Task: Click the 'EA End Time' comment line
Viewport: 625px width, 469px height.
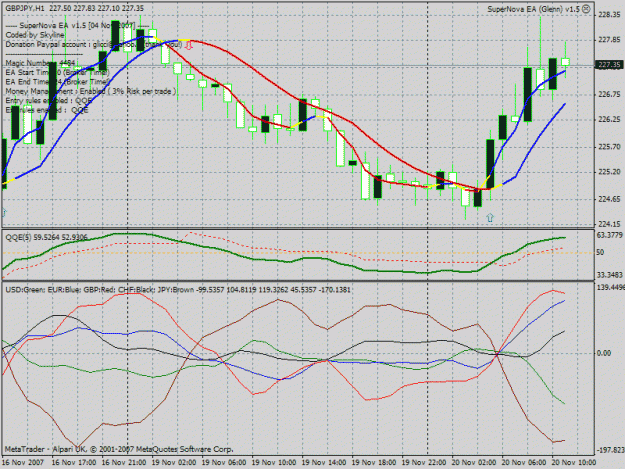Action: (x=57, y=82)
